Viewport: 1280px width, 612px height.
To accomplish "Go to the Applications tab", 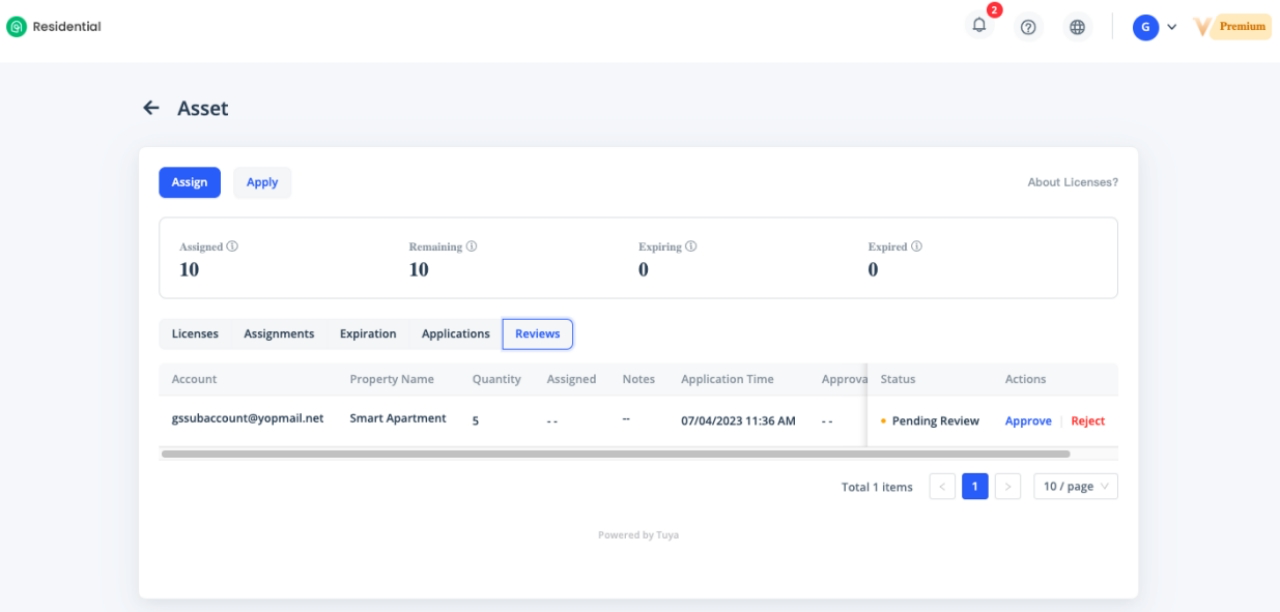I will 455,334.
